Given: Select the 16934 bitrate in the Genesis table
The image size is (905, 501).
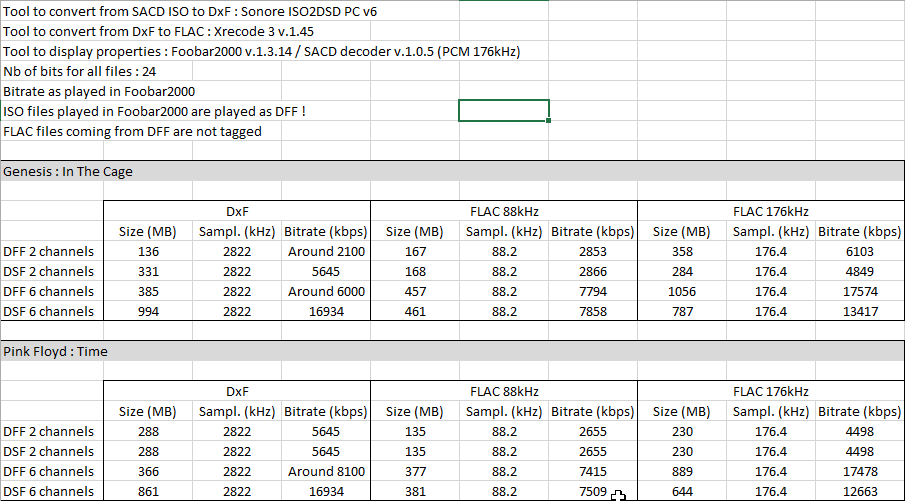Looking at the screenshot, I should [326, 312].
